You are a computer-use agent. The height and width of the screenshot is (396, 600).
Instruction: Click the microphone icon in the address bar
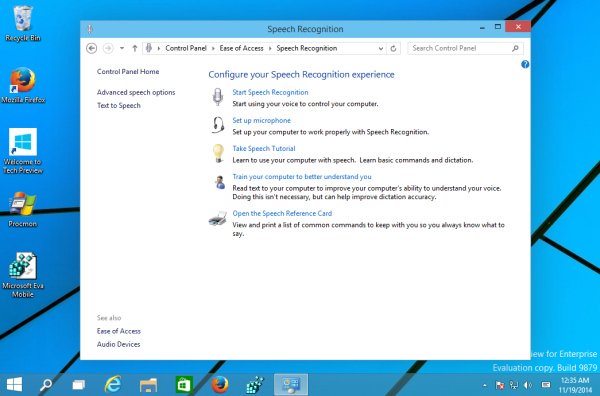coord(149,48)
